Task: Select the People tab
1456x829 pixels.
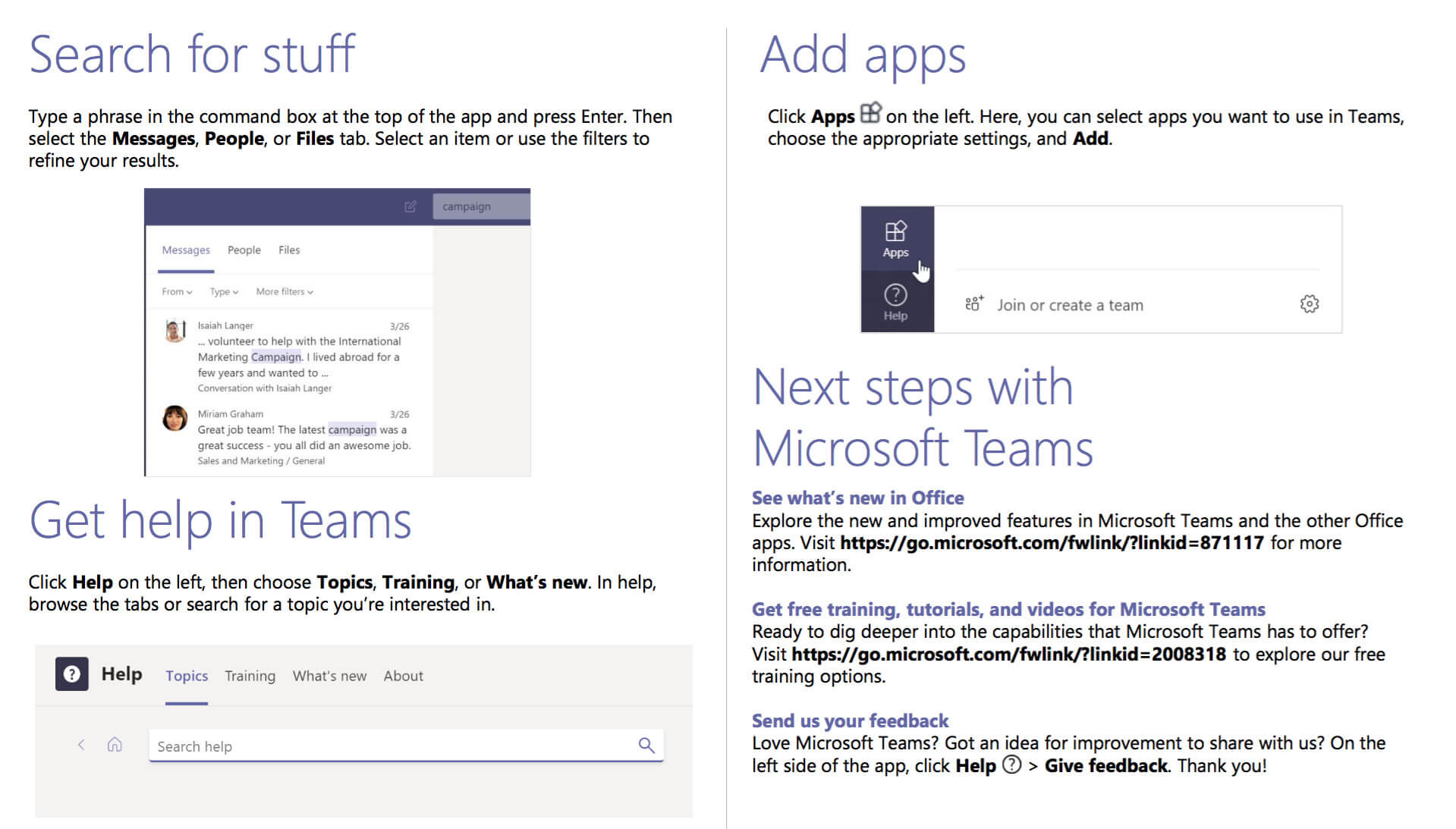Action: 244,250
